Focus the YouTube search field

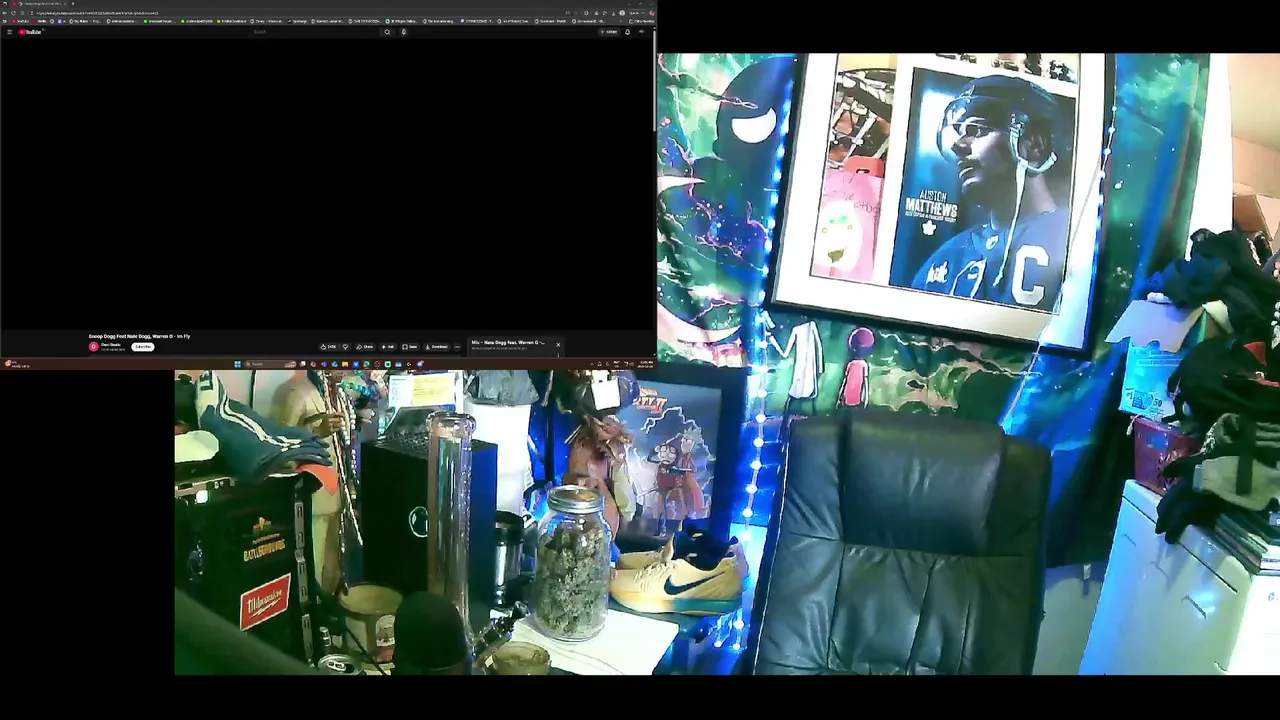(x=315, y=32)
